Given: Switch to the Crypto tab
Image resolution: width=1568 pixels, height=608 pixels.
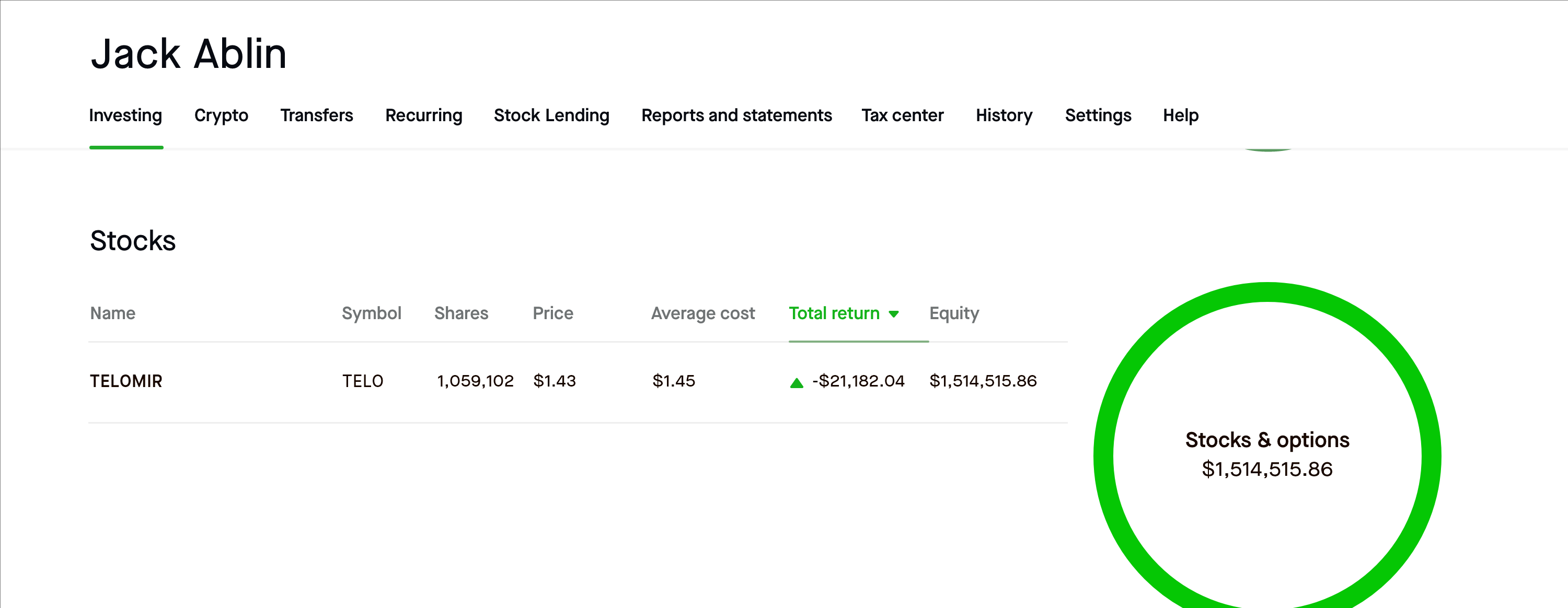Looking at the screenshot, I should [x=221, y=115].
